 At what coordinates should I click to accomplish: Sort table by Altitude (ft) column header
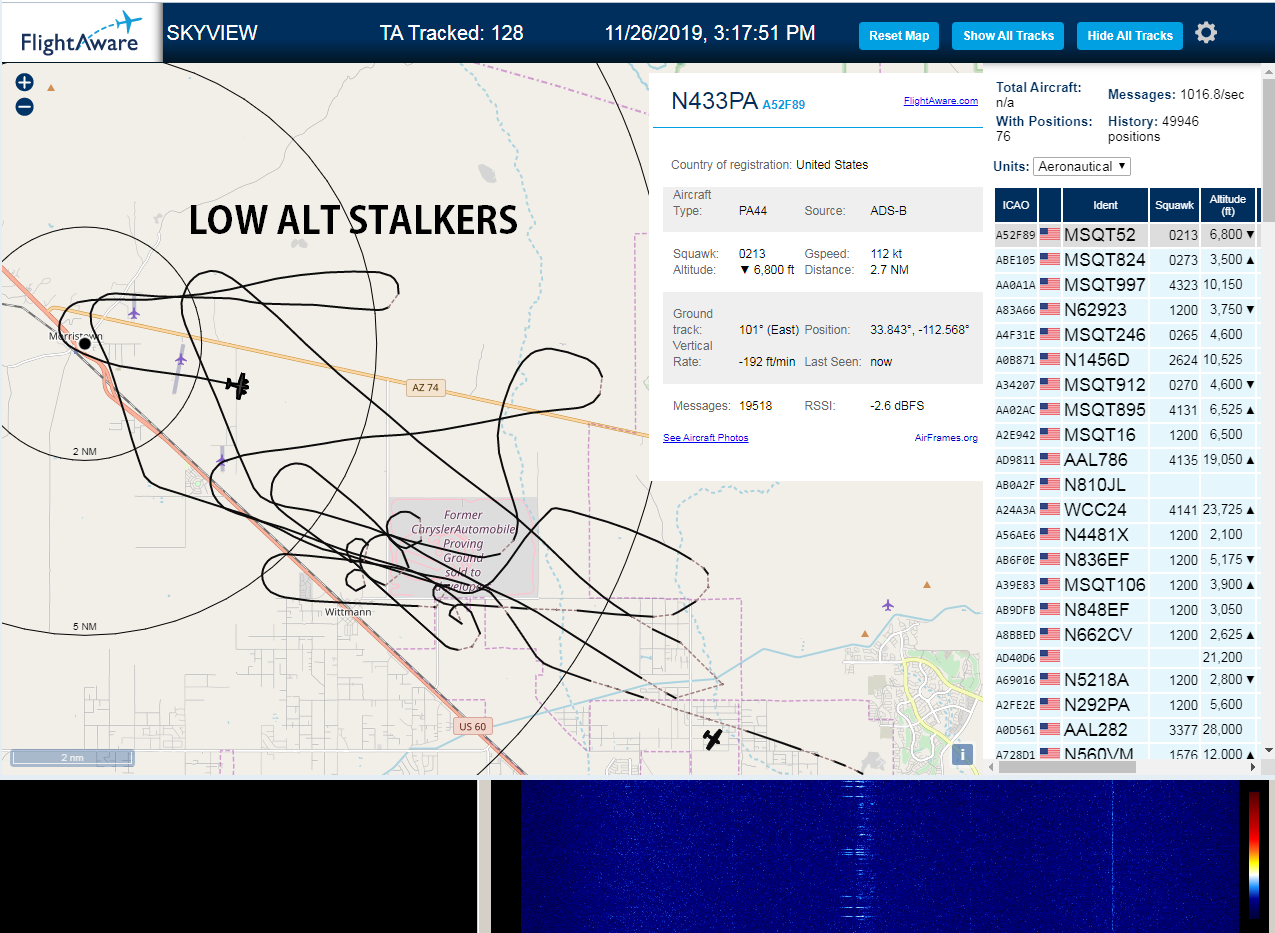pos(1227,205)
